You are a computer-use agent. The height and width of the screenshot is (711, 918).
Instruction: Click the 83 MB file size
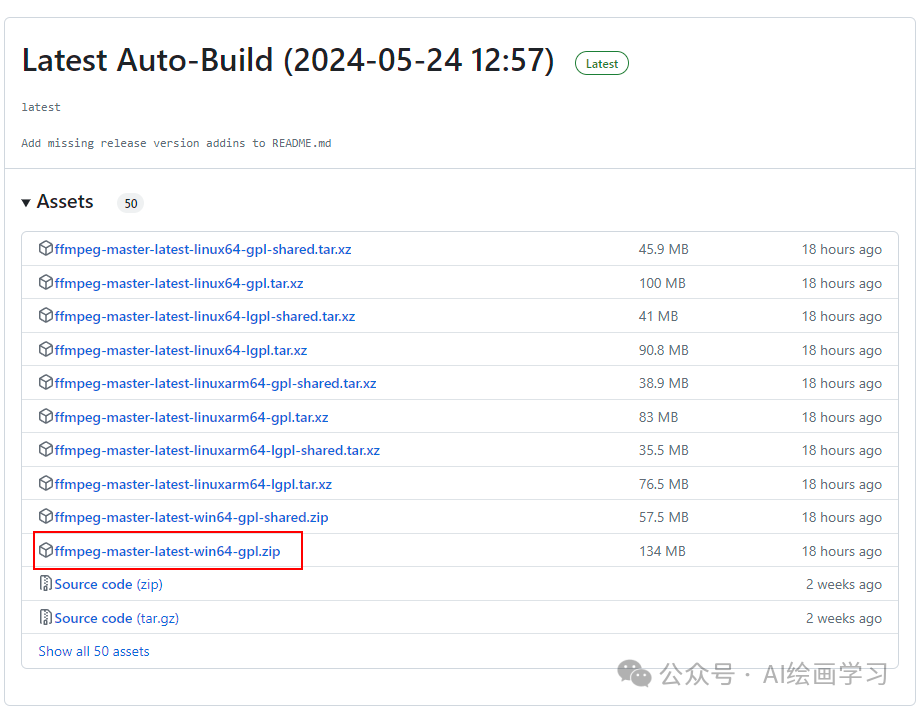[658, 417]
